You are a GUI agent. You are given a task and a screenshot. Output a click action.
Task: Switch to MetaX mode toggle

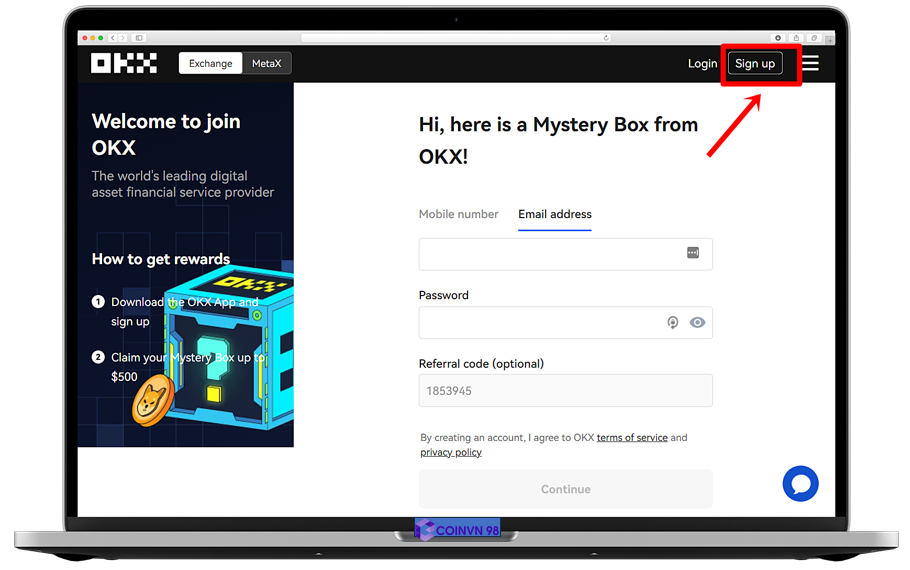click(x=266, y=63)
